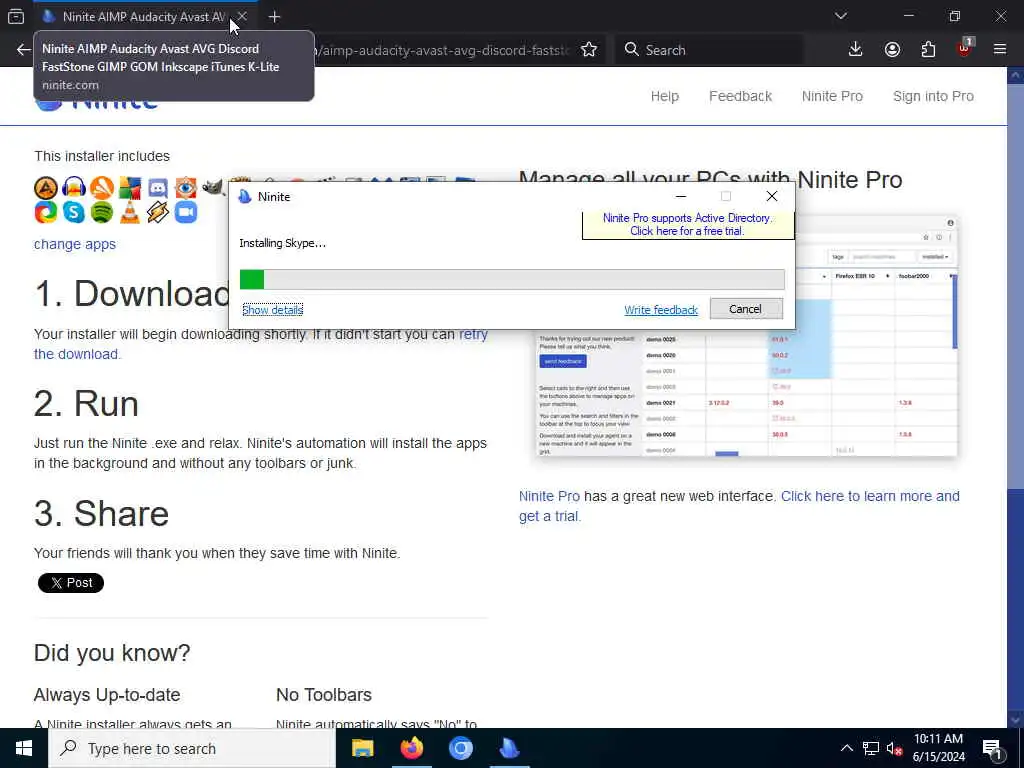Open the Feedback page link
The height and width of the screenshot is (768, 1024).
click(x=741, y=96)
